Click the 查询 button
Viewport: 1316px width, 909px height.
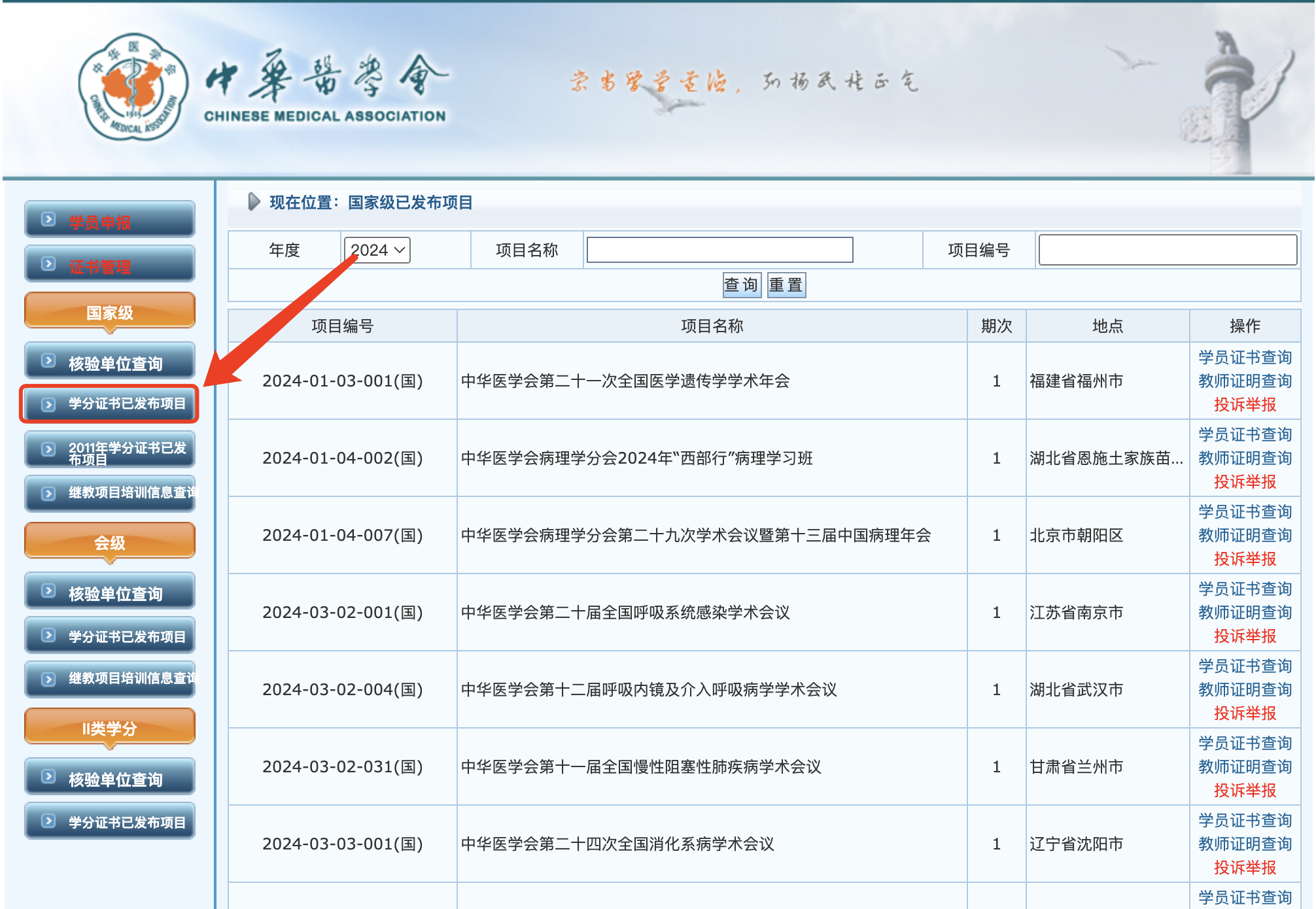(x=742, y=285)
